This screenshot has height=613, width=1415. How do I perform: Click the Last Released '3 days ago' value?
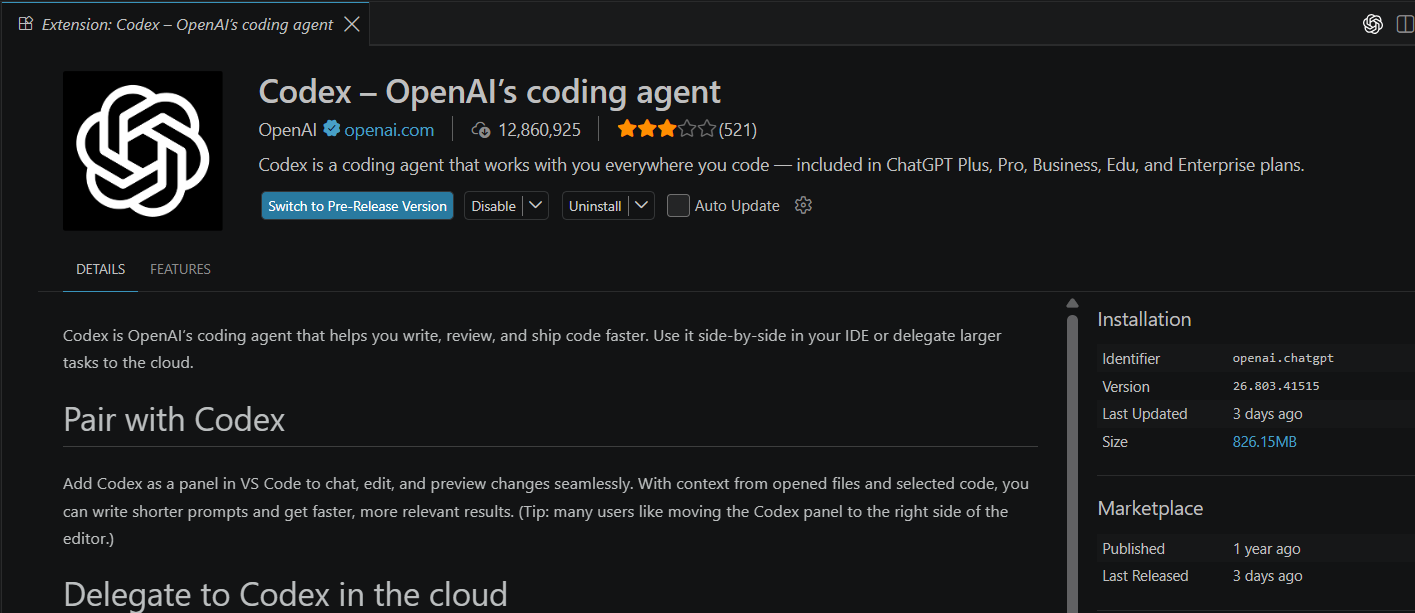[x=1267, y=576]
